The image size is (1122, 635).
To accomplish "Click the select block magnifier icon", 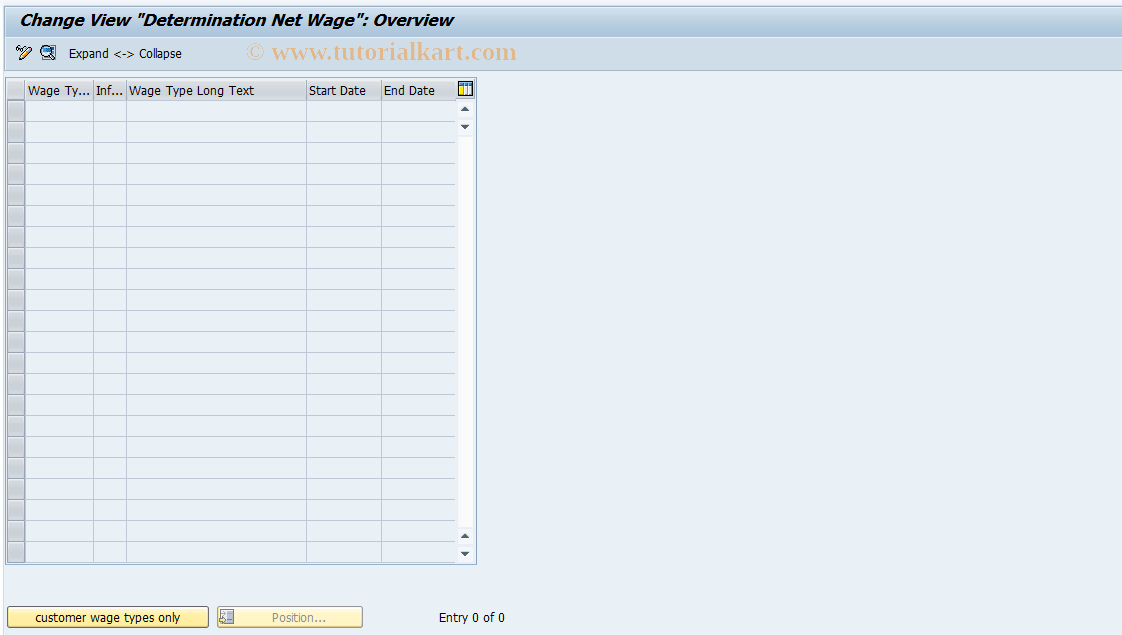I will pos(48,52).
